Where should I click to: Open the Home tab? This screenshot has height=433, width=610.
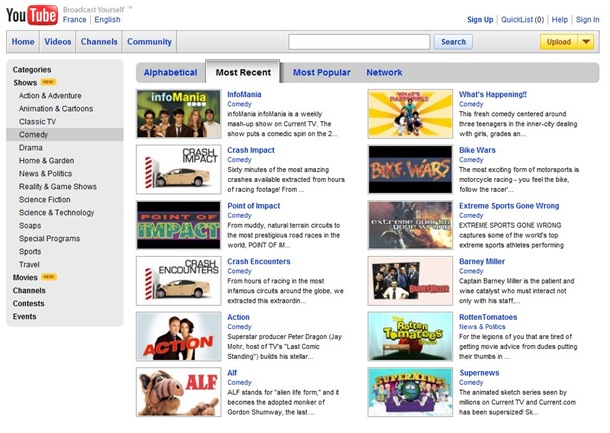pyautogui.click(x=23, y=42)
